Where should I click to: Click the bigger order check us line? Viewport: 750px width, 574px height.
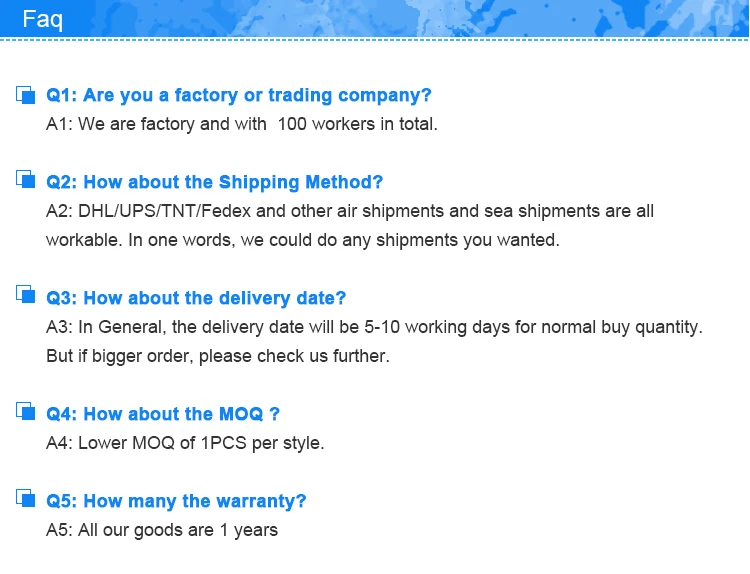coord(218,356)
